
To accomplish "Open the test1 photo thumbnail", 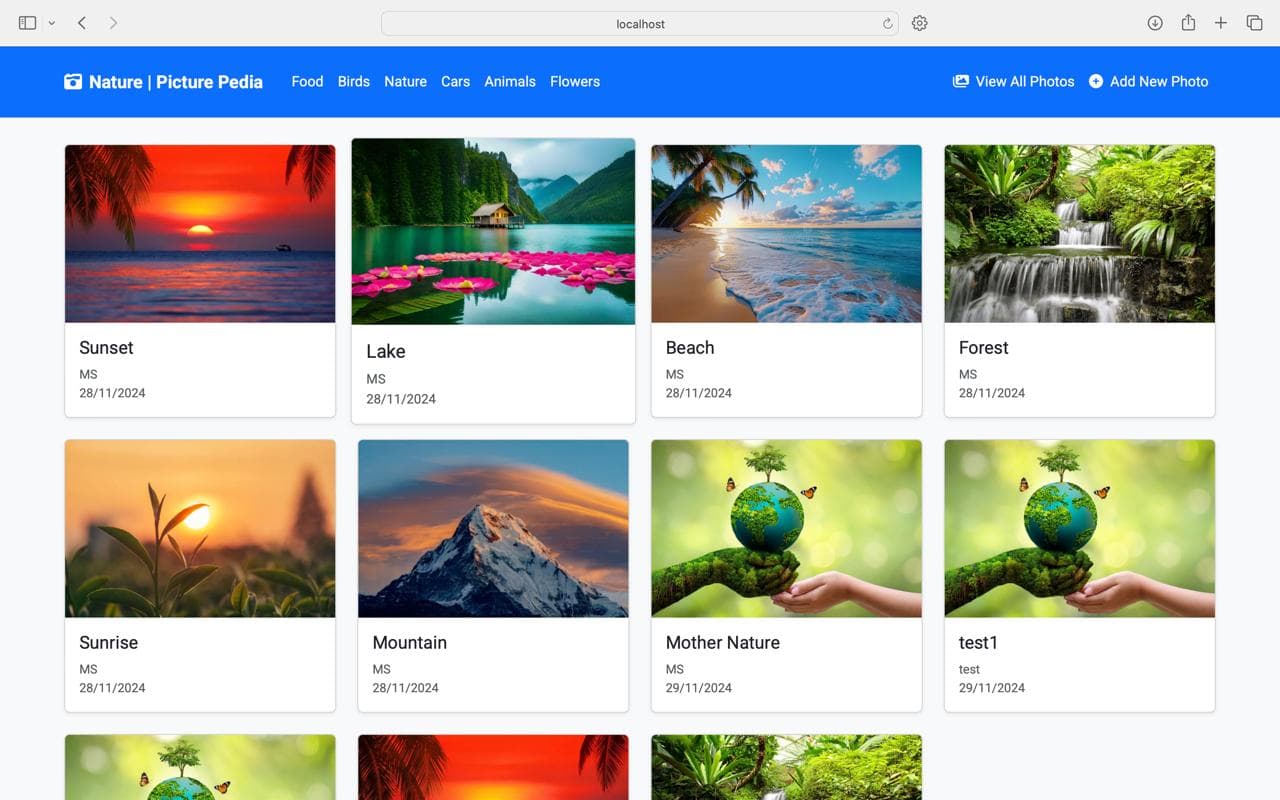I will pos(1079,529).
